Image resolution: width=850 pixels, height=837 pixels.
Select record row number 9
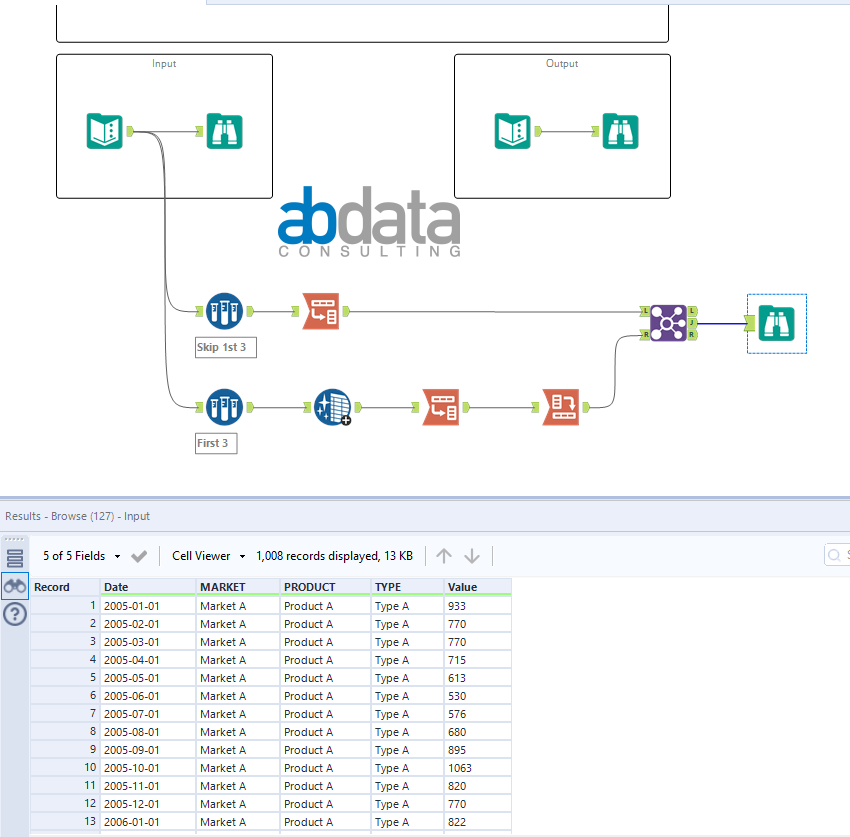pos(65,750)
